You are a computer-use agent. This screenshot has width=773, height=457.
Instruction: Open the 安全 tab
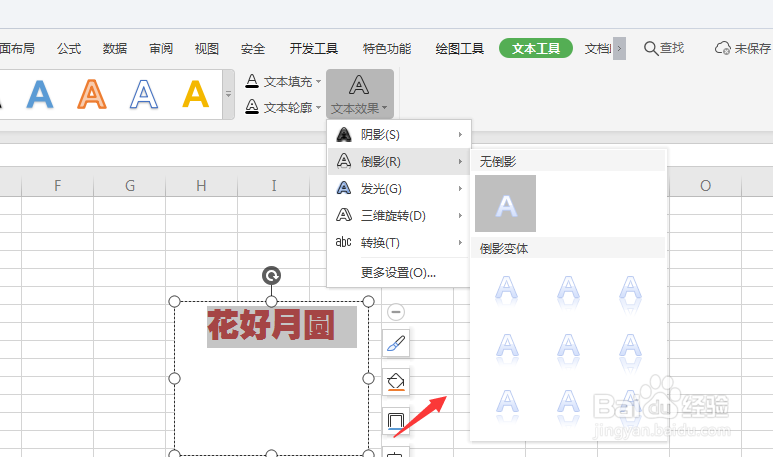[x=253, y=48]
